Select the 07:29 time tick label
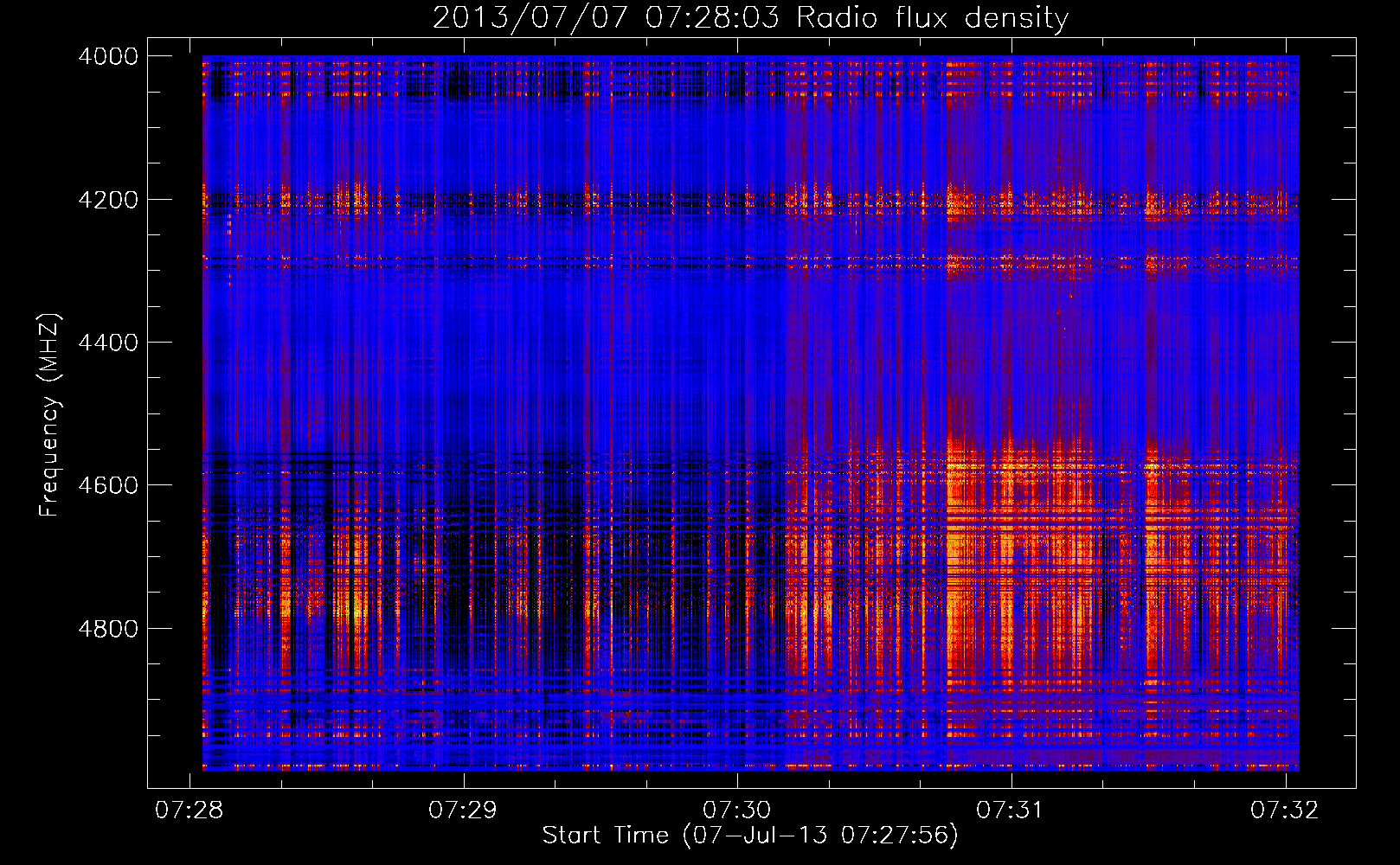This screenshot has width=1400, height=865. point(463,810)
